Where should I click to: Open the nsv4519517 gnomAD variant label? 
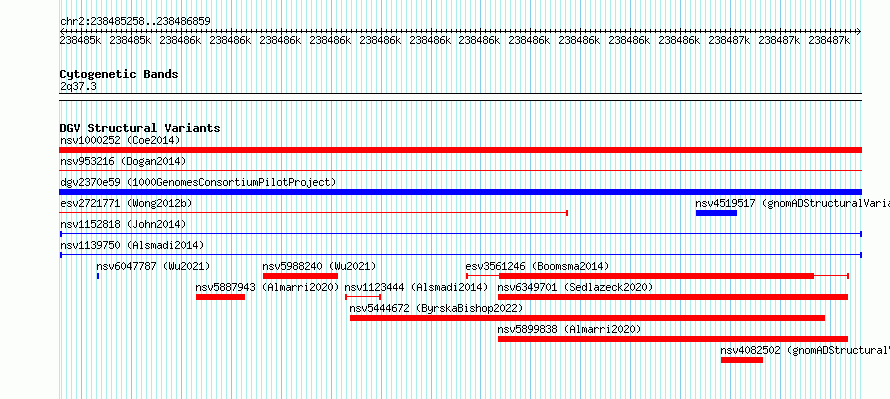click(x=792, y=203)
